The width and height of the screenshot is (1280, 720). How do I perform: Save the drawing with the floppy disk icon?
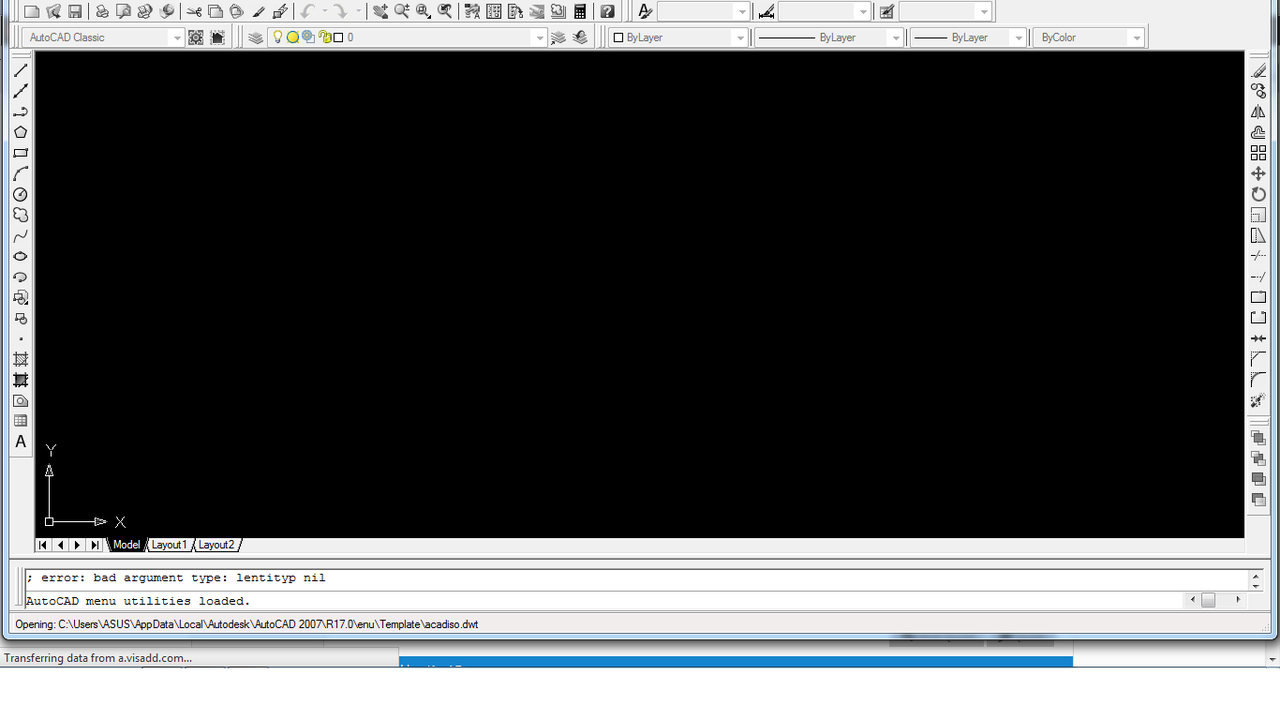click(x=75, y=12)
